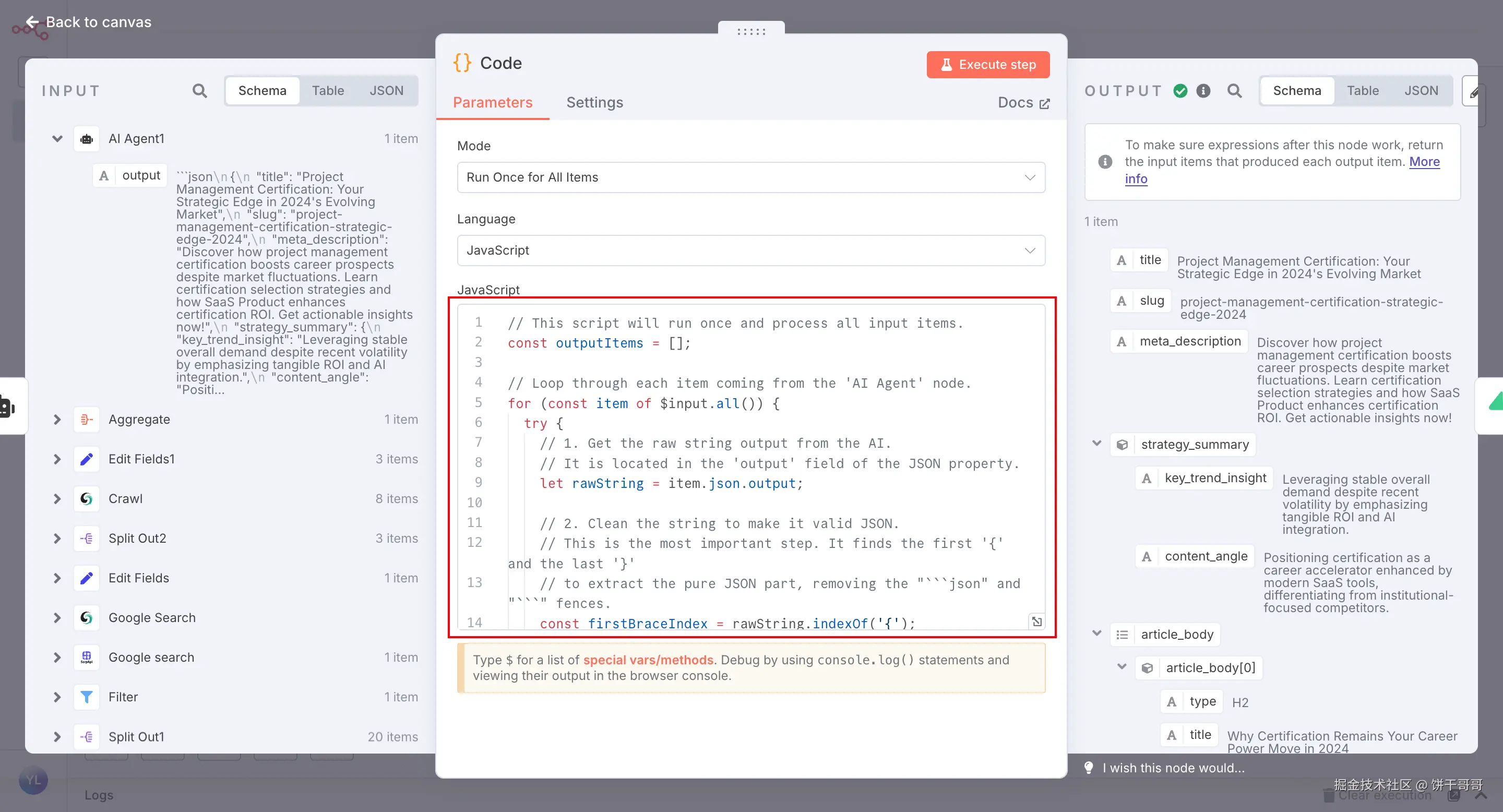Screen dimensions: 1503x812
Task: Expand the Aggregate node in INPUT
Action: tap(56, 420)
